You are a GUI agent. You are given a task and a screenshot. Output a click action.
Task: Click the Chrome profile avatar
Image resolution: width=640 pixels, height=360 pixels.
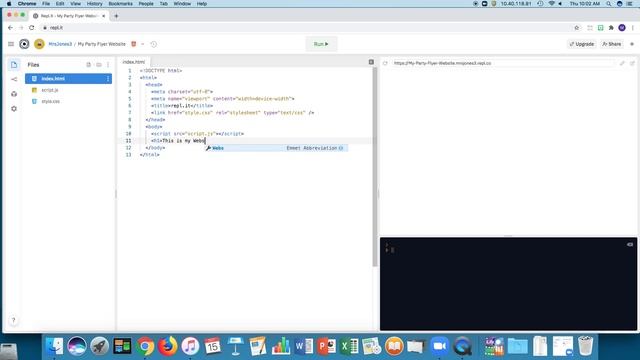point(622,27)
